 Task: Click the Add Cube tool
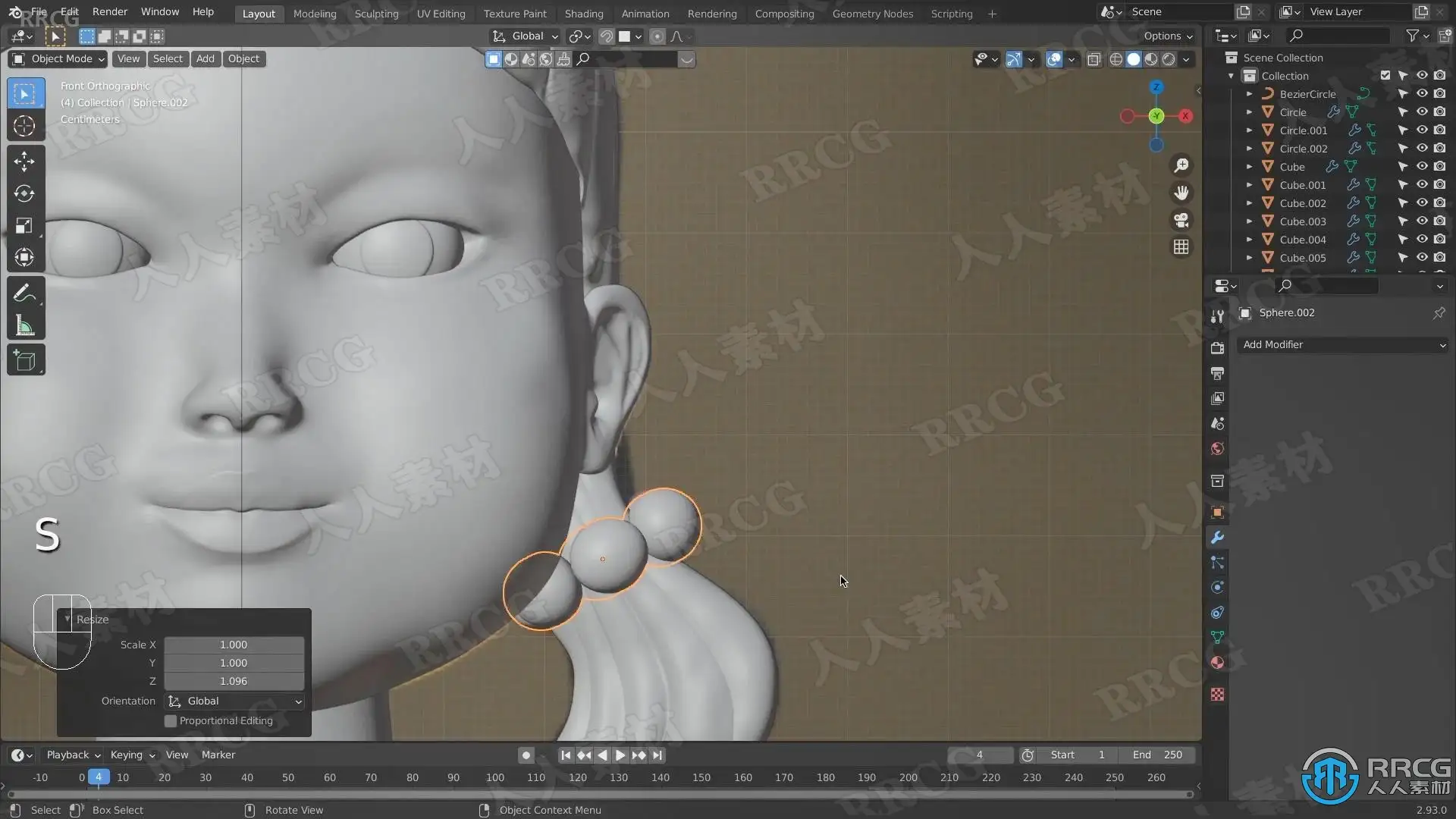[x=24, y=360]
